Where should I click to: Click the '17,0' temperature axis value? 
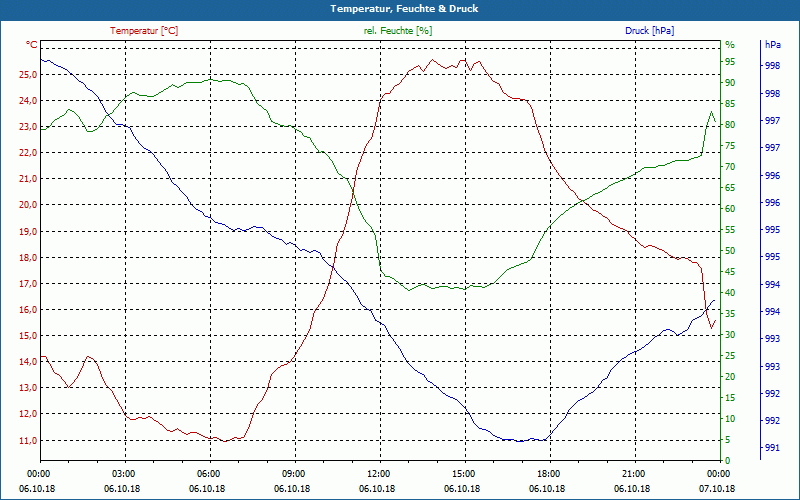tap(29, 283)
